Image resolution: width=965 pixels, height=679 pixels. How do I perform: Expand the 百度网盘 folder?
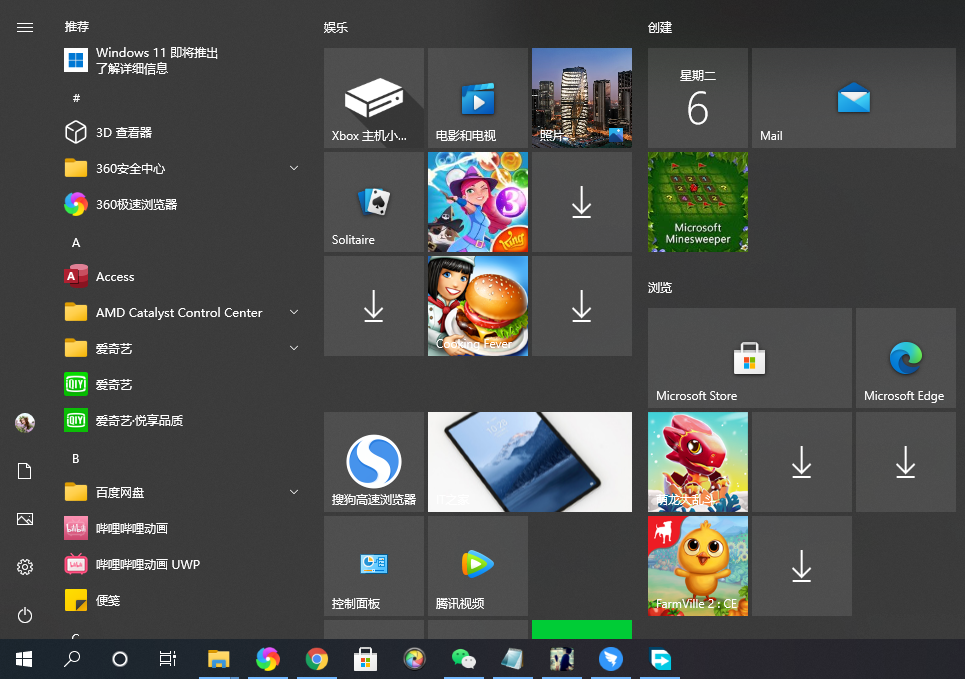tap(293, 492)
